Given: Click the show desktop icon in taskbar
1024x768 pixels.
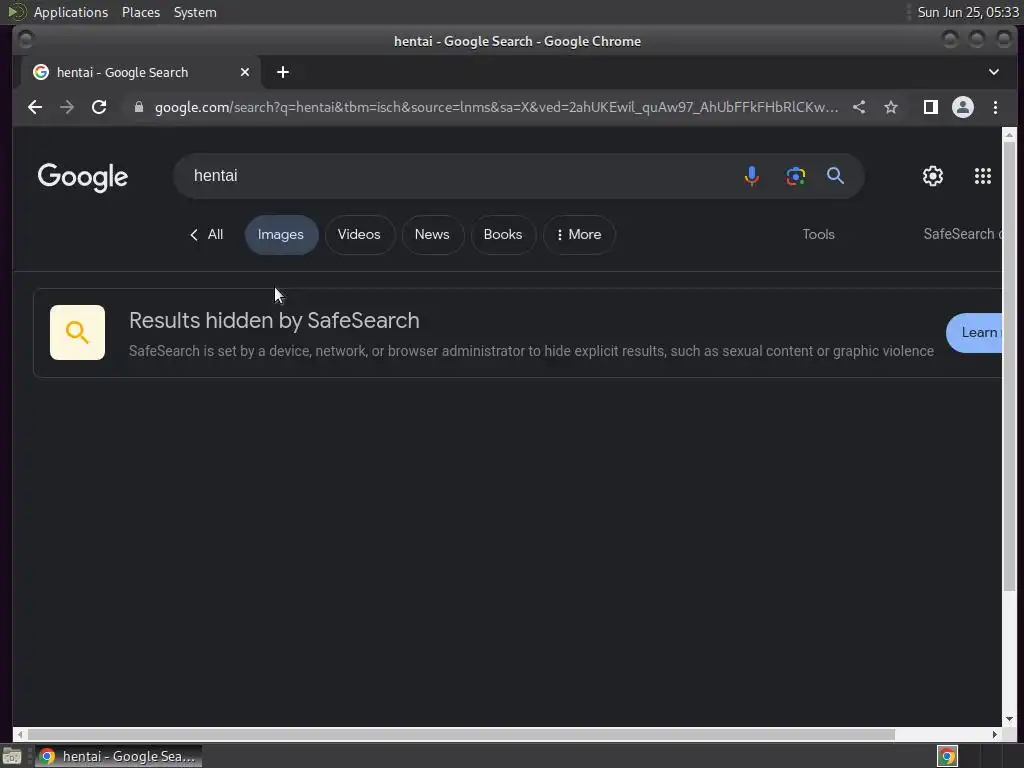Looking at the screenshot, I should click(x=12, y=757).
